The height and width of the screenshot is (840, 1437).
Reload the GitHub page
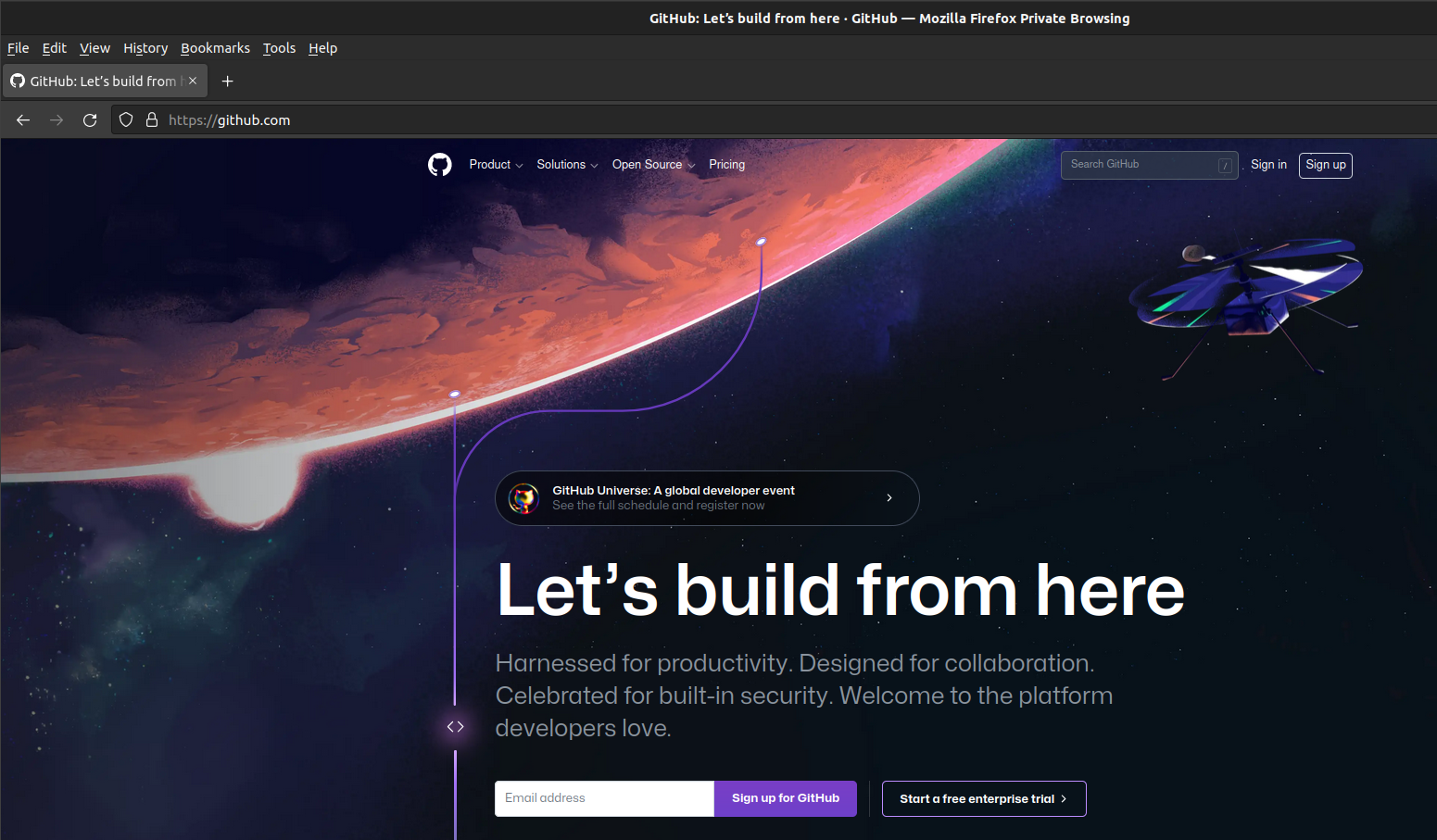click(x=90, y=120)
